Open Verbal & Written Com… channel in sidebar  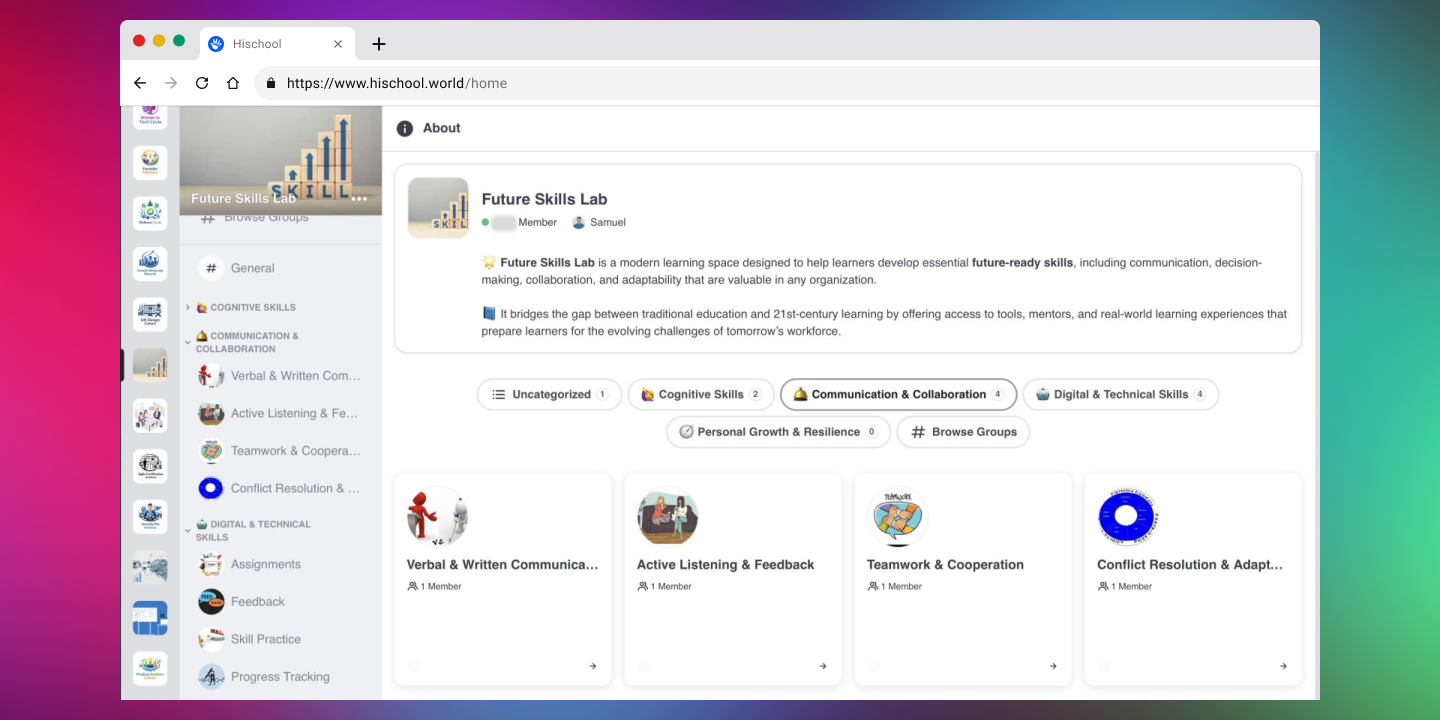[280, 376]
